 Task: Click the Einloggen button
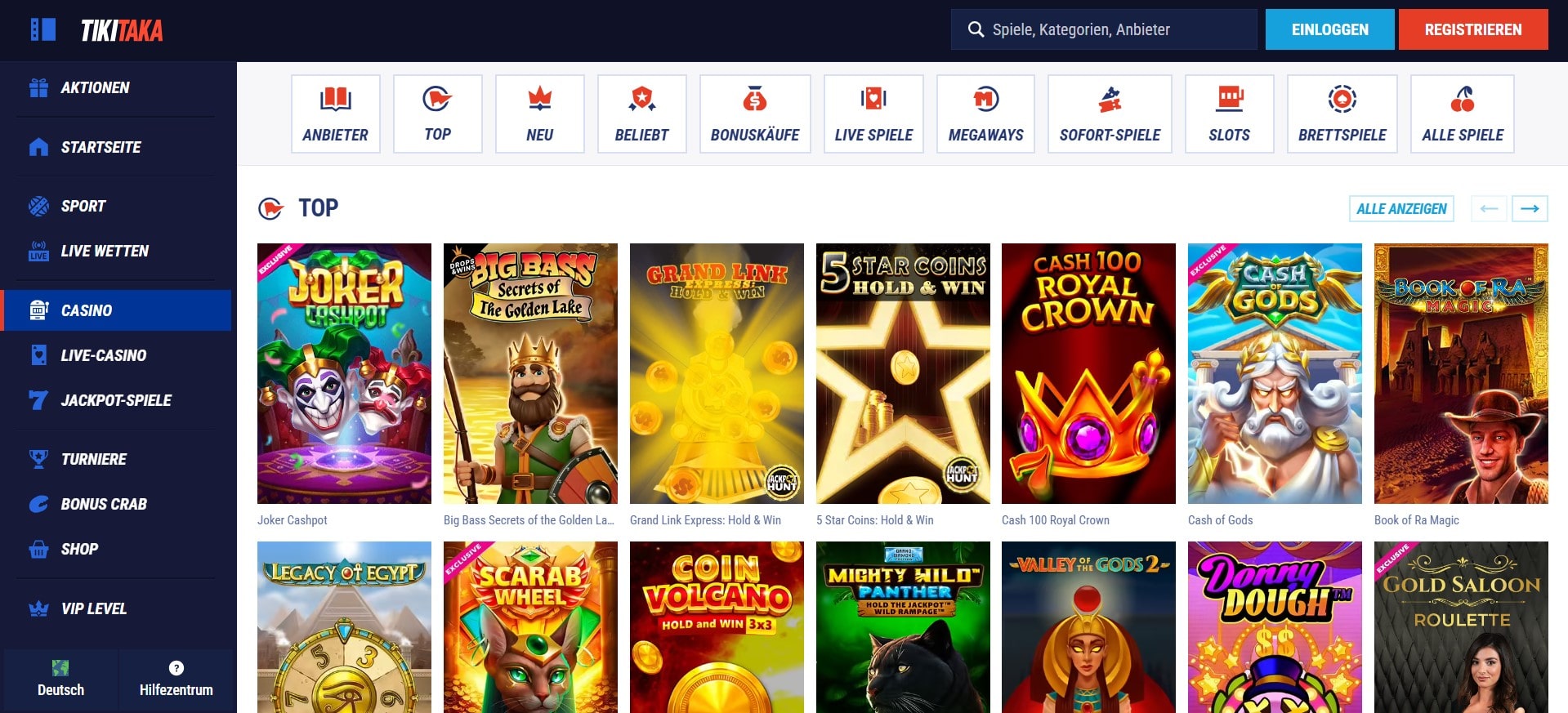point(1330,29)
